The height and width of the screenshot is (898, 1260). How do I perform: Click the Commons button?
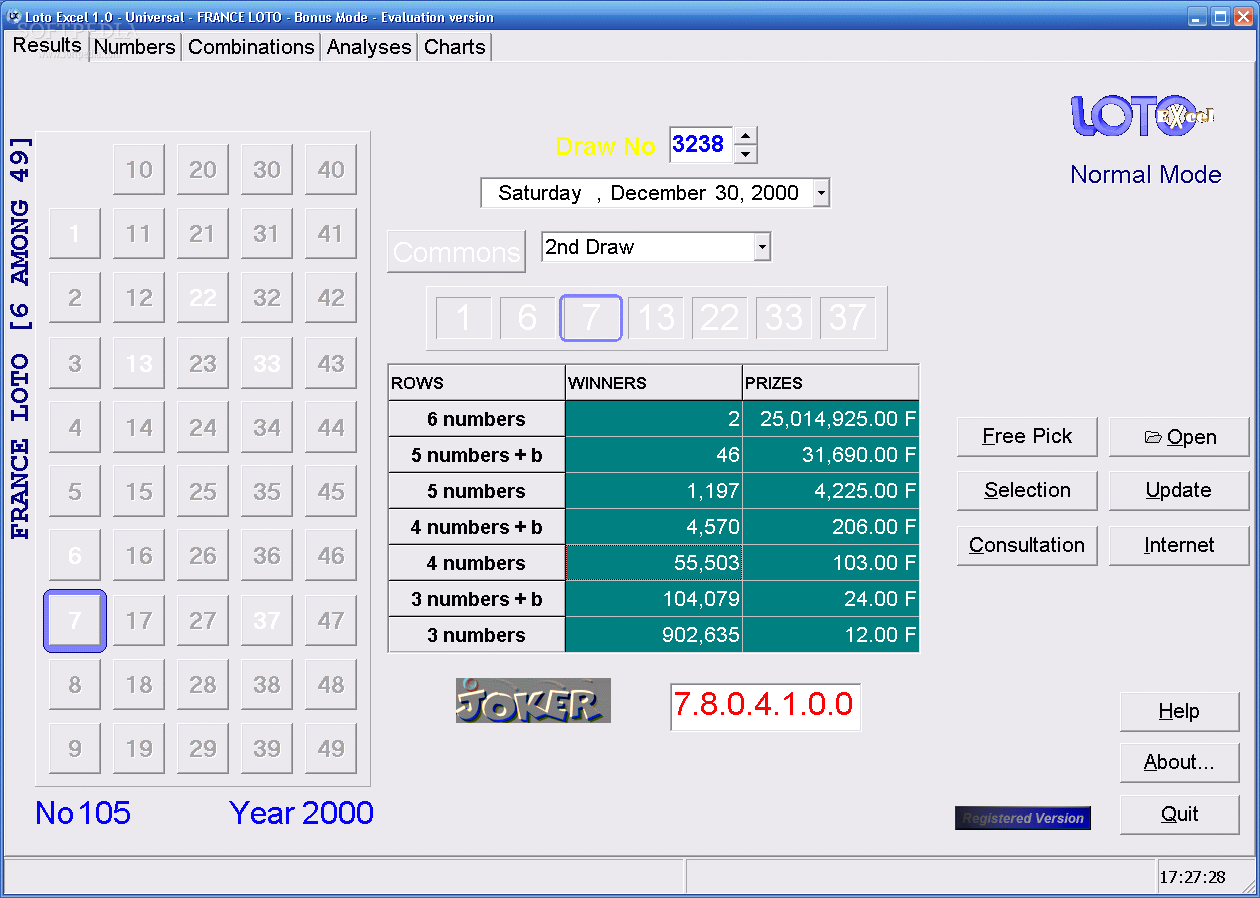click(x=456, y=252)
